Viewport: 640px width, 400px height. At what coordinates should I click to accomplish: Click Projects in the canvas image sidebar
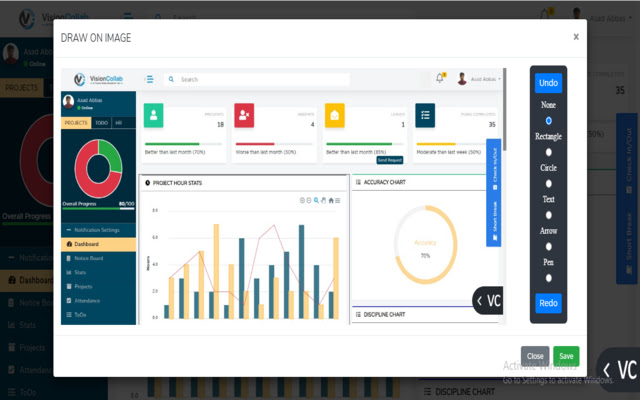click(98, 287)
